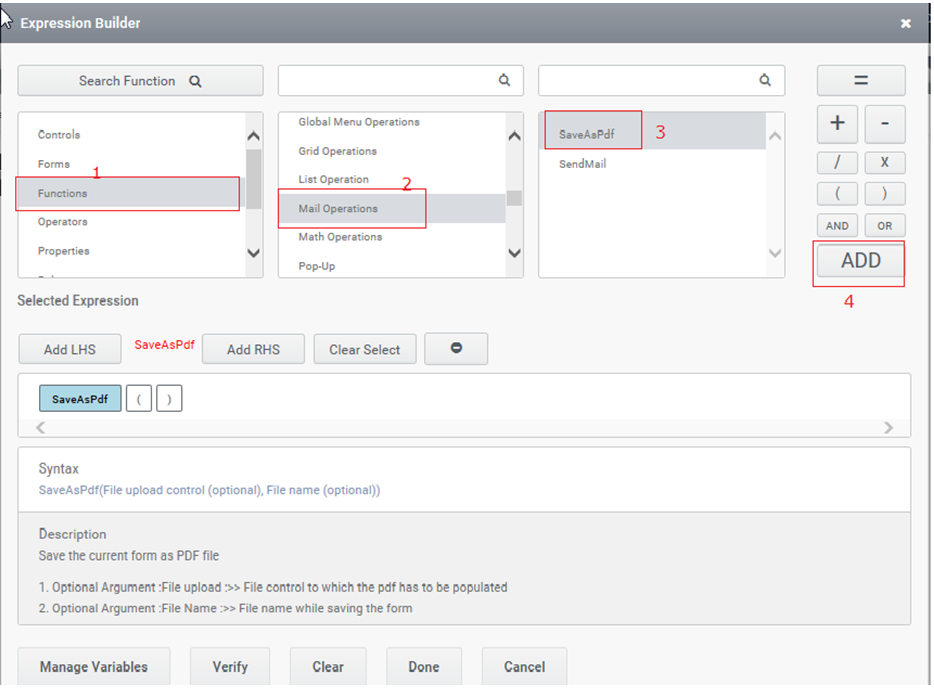Click the Search Function field
Screen dimensions: 934x688
point(140,81)
